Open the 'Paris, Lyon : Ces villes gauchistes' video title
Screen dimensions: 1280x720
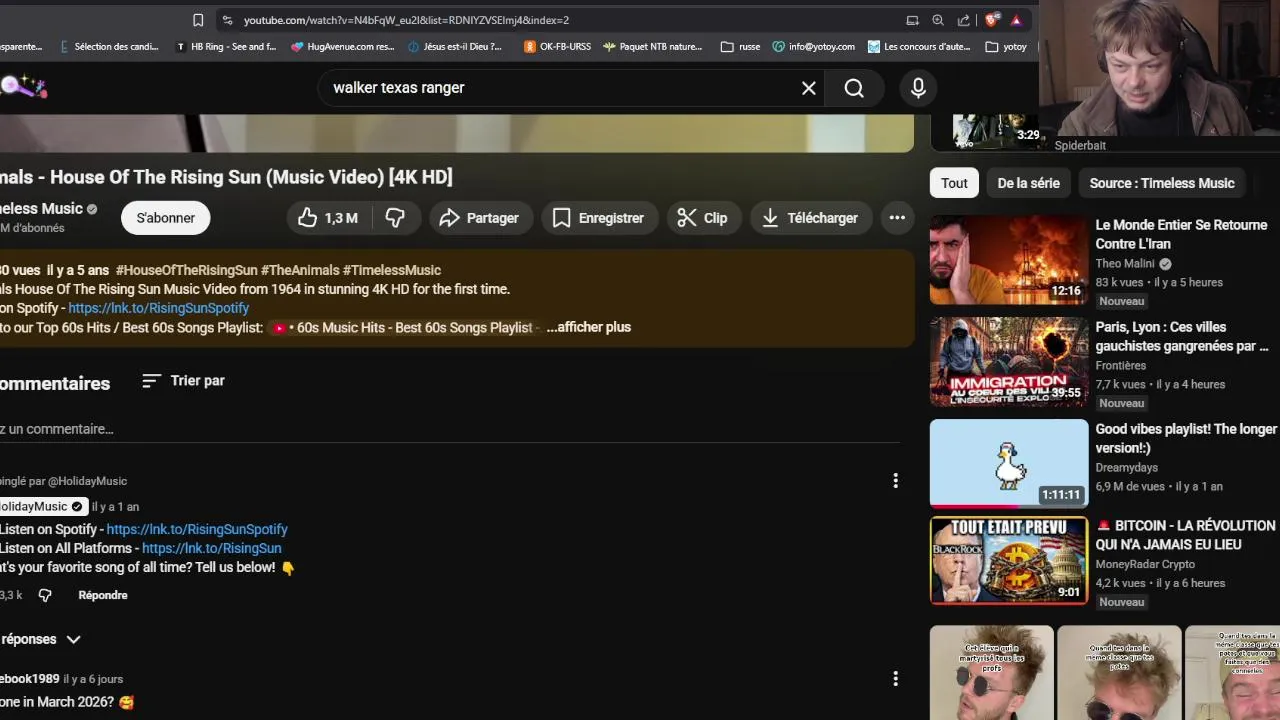coord(1181,336)
